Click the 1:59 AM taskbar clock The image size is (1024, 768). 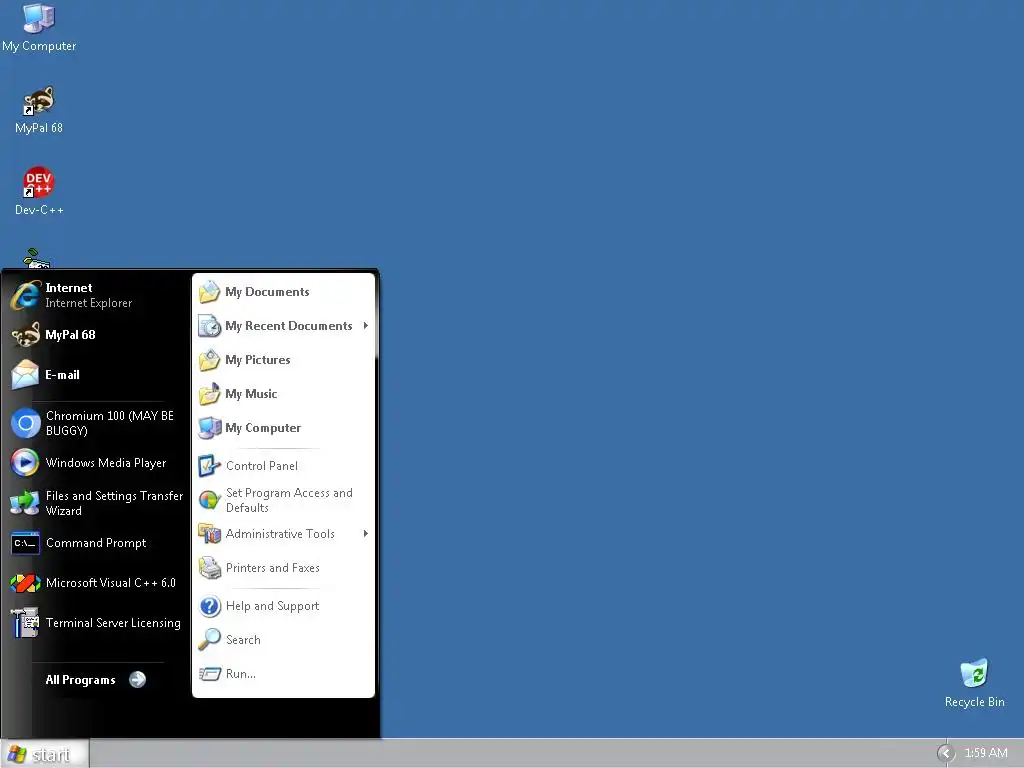pyautogui.click(x=985, y=753)
